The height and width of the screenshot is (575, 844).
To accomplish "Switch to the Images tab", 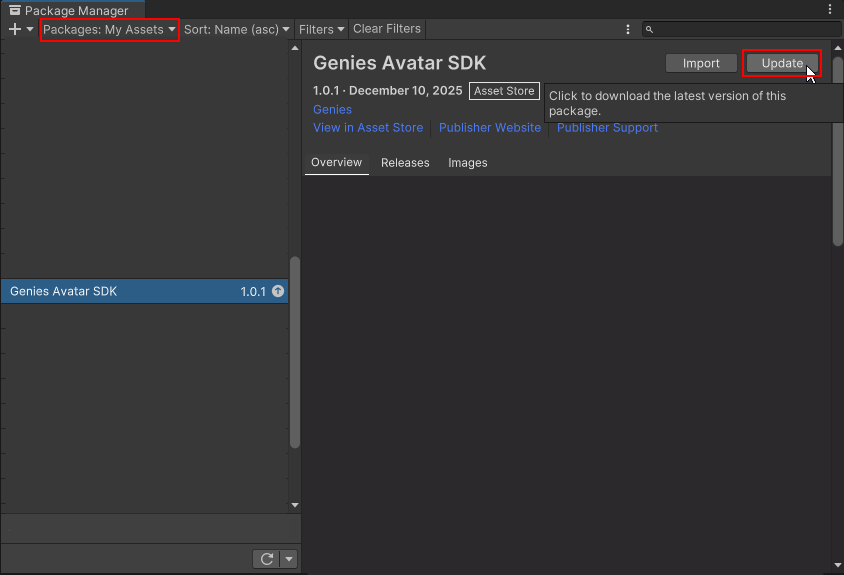I will (x=468, y=163).
